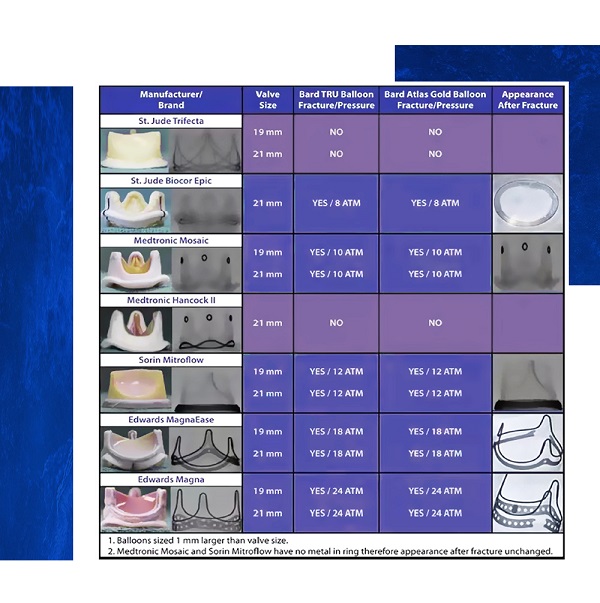
Task: Click the Medtronic Mosaic valve photo
Action: point(136,270)
